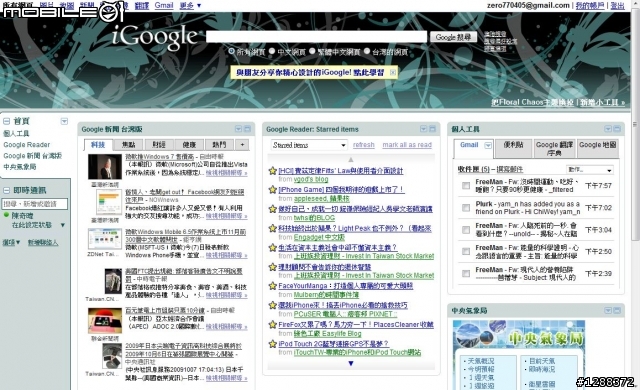Minimize the 中央氣象局 gadget
Screen dimensions: 640x390
617,310
